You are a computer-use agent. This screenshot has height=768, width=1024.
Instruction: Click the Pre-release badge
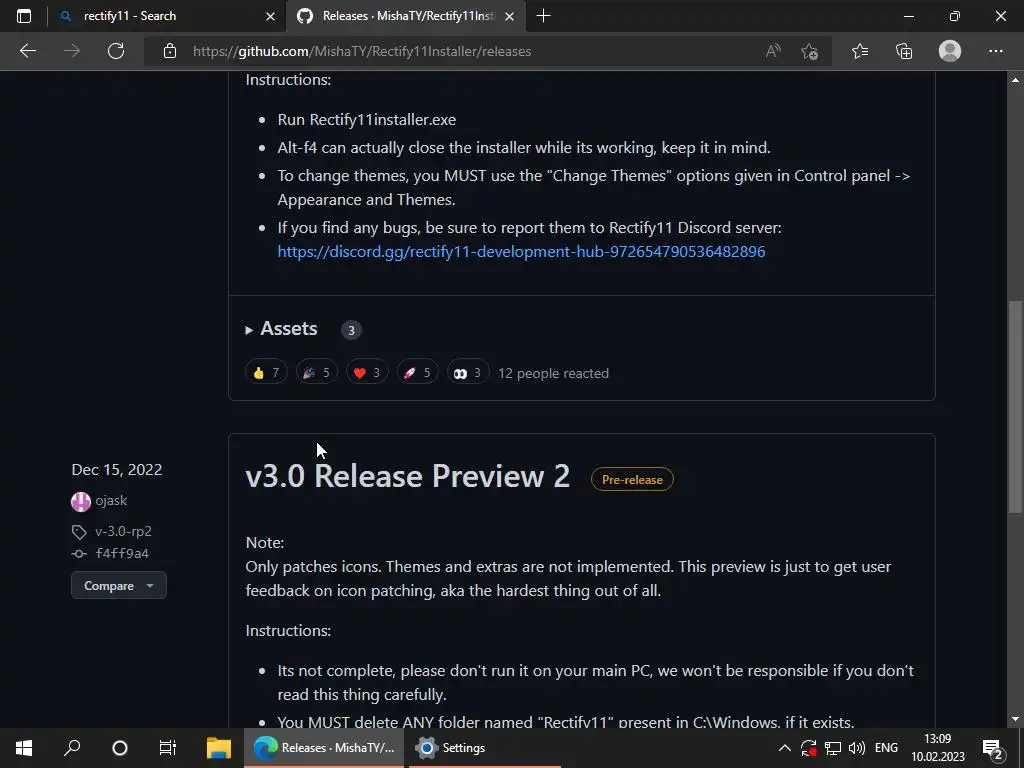632,479
